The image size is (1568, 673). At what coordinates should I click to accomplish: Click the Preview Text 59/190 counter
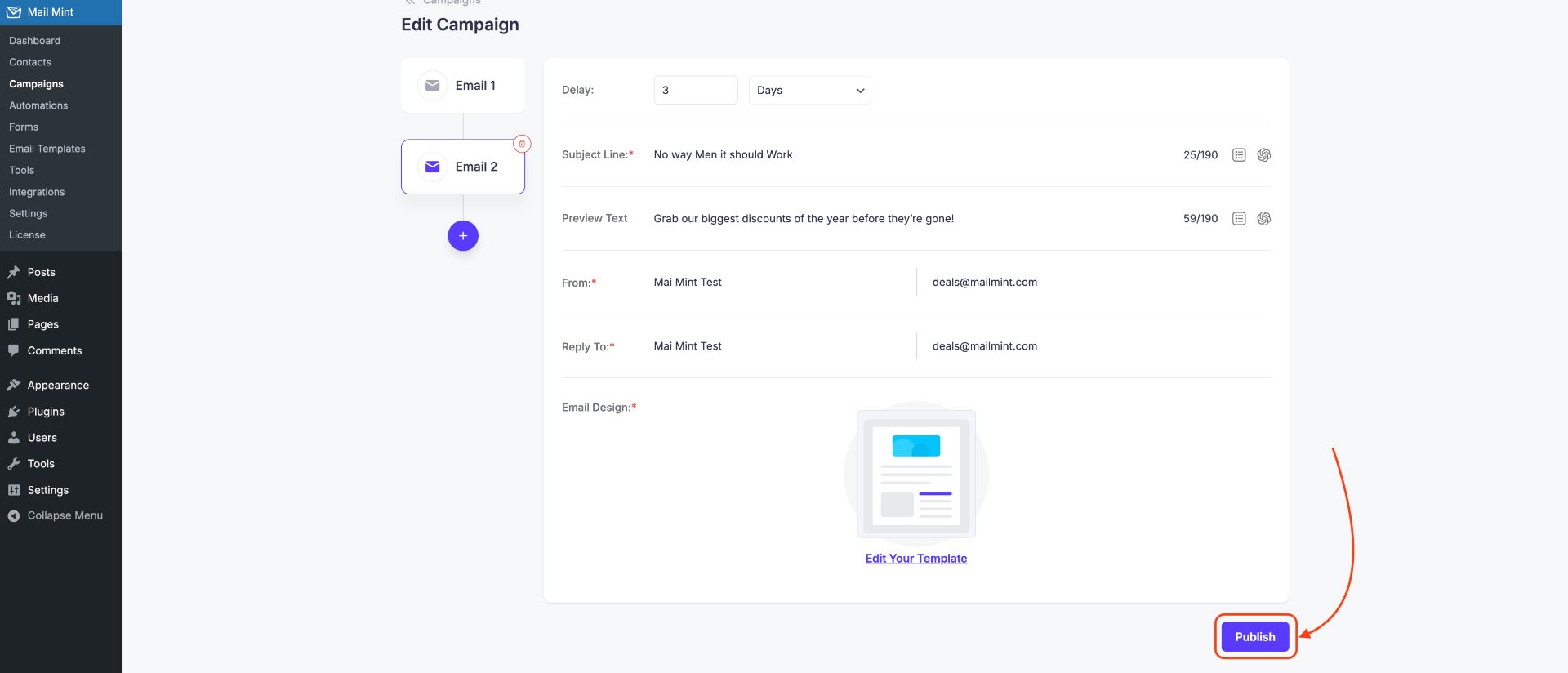point(1200,219)
